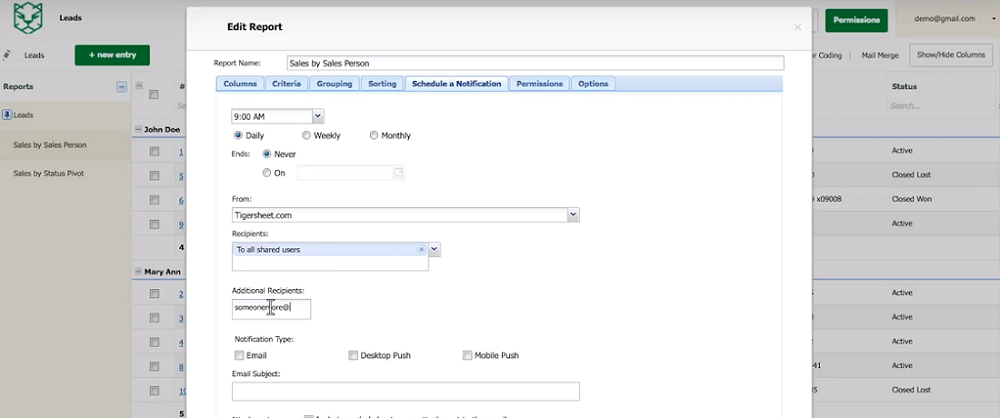Switch to the Columns tab
This screenshot has width=1000, height=418.
[240, 84]
